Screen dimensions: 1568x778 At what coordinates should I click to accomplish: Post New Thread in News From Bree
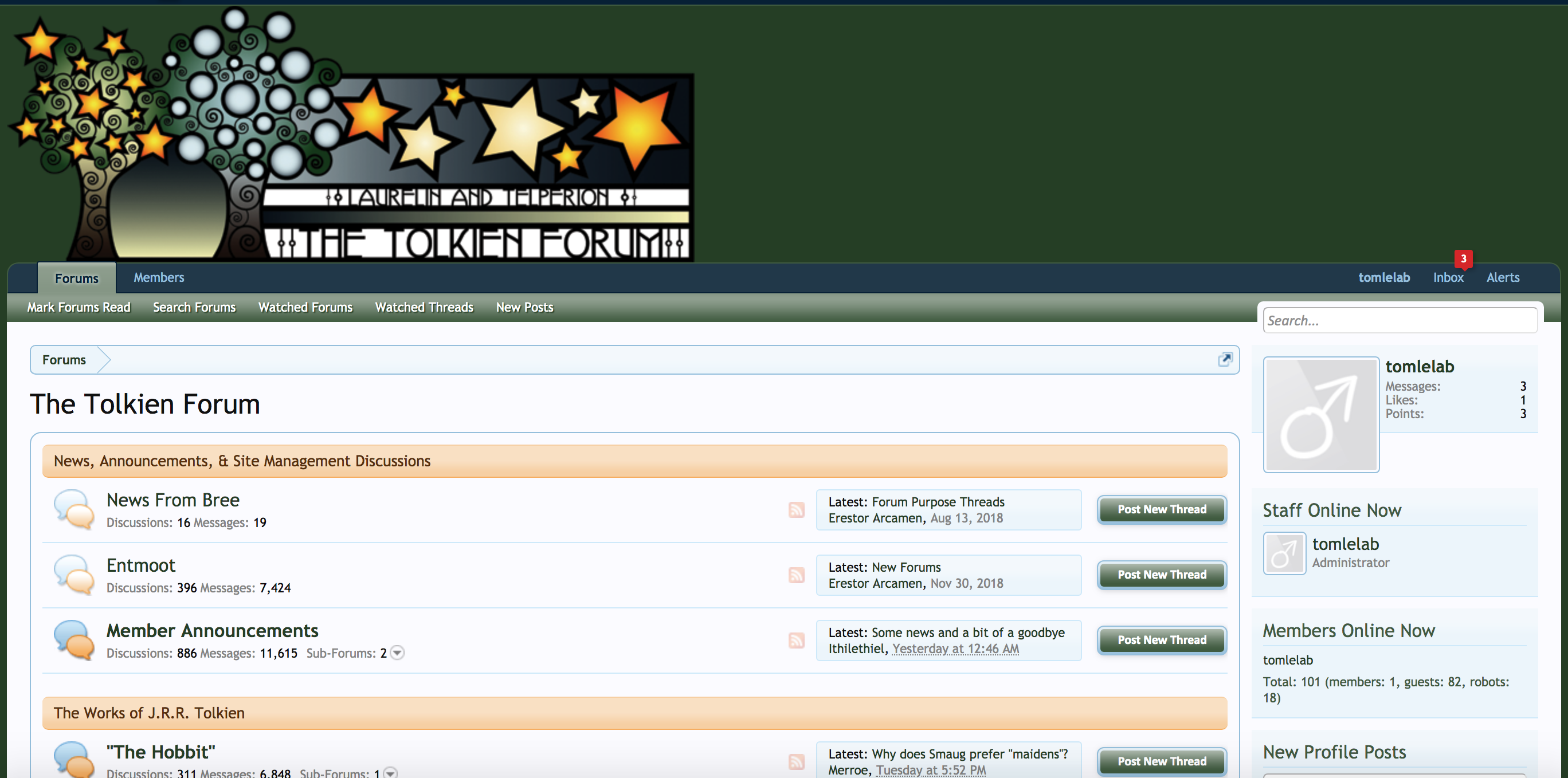coord(1162,510)
